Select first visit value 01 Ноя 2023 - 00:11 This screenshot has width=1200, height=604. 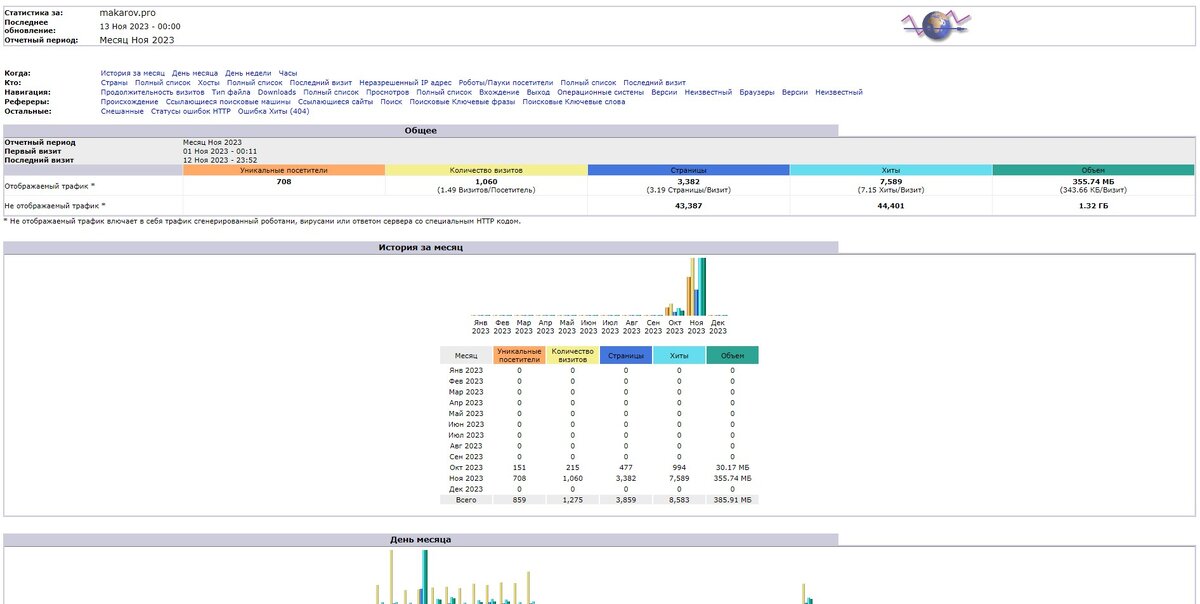click(220, 151)
